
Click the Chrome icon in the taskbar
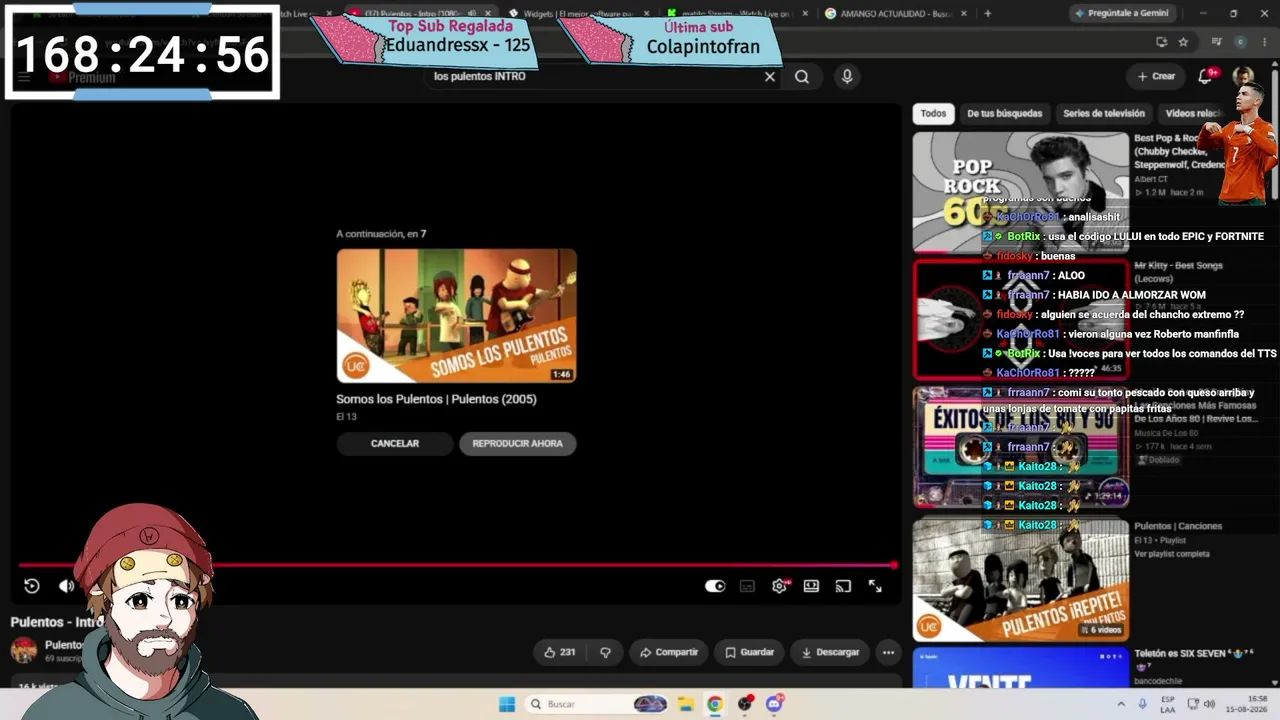[715, 704]
